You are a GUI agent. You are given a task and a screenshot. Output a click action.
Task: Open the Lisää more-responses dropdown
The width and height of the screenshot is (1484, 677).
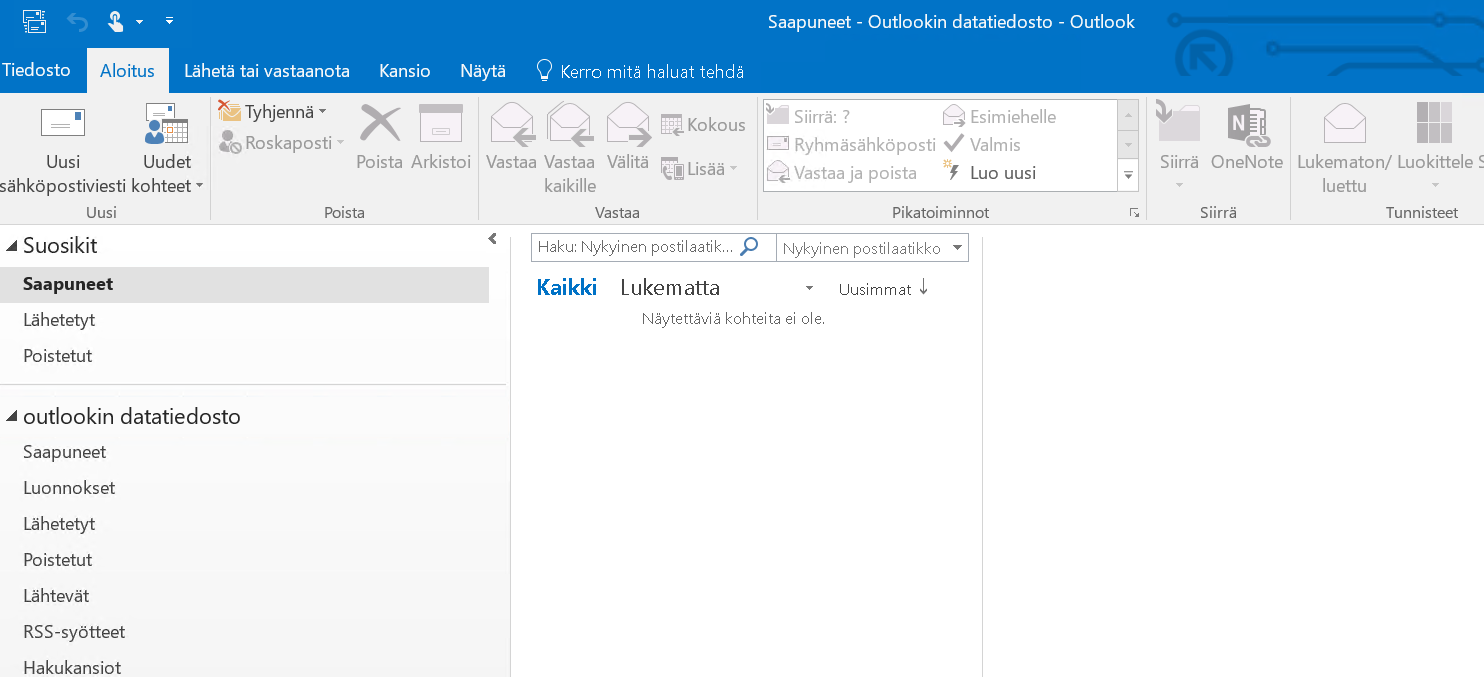coord(699,169)
